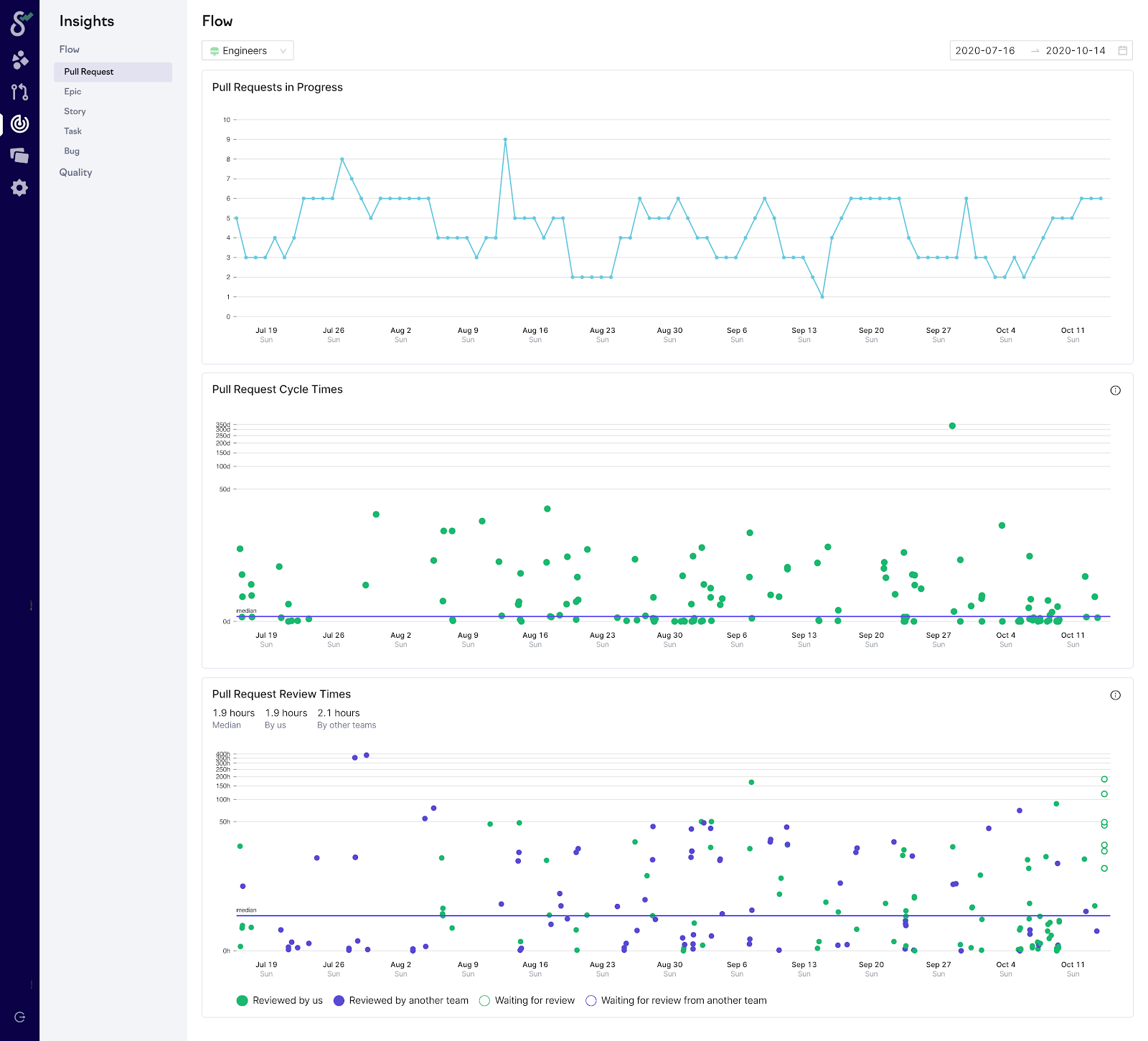This screenshot has height=1041, width=1148.
Task: Open the Quality section
Action: [x=75, y=172]
